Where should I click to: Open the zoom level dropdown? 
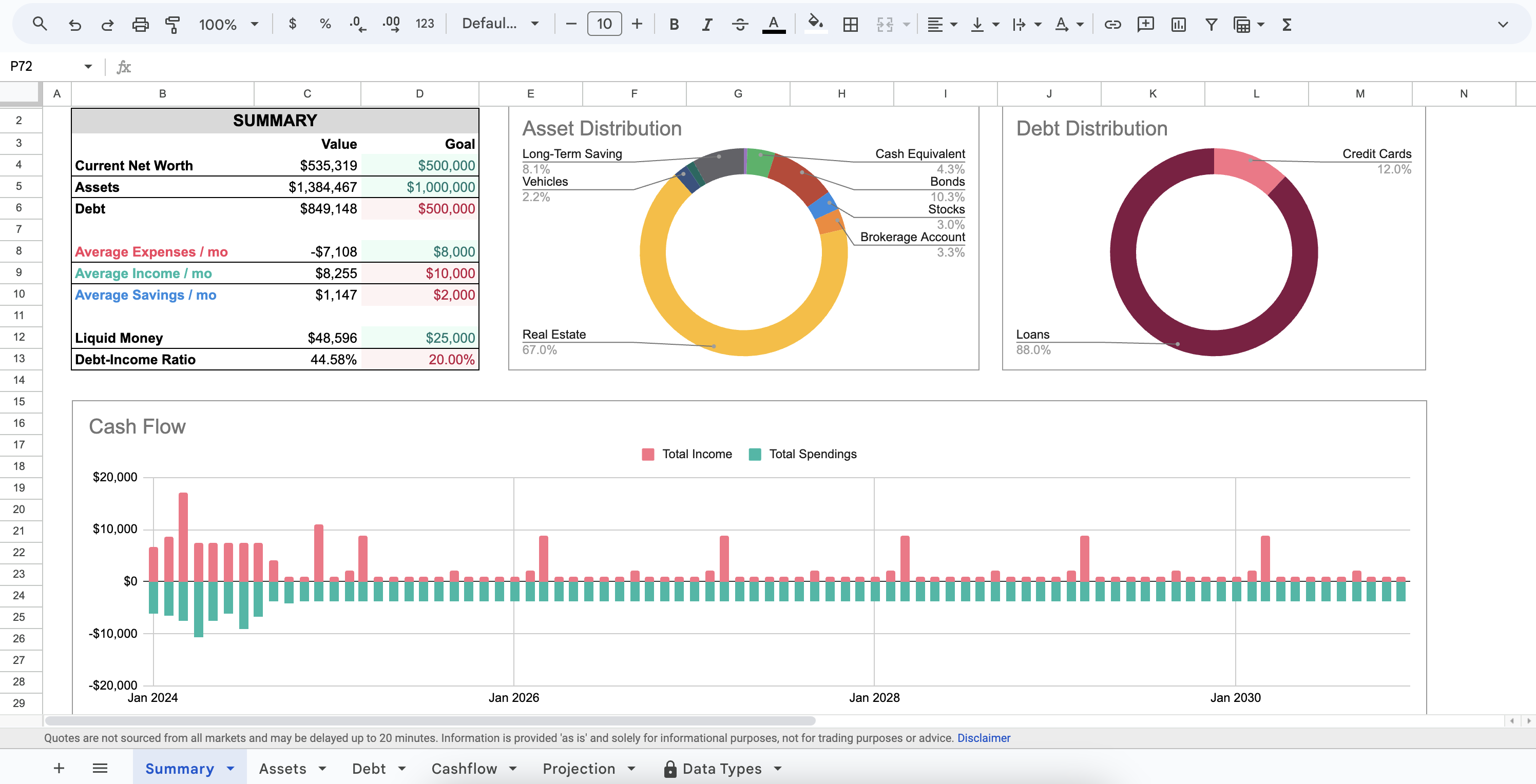[228, 25]
